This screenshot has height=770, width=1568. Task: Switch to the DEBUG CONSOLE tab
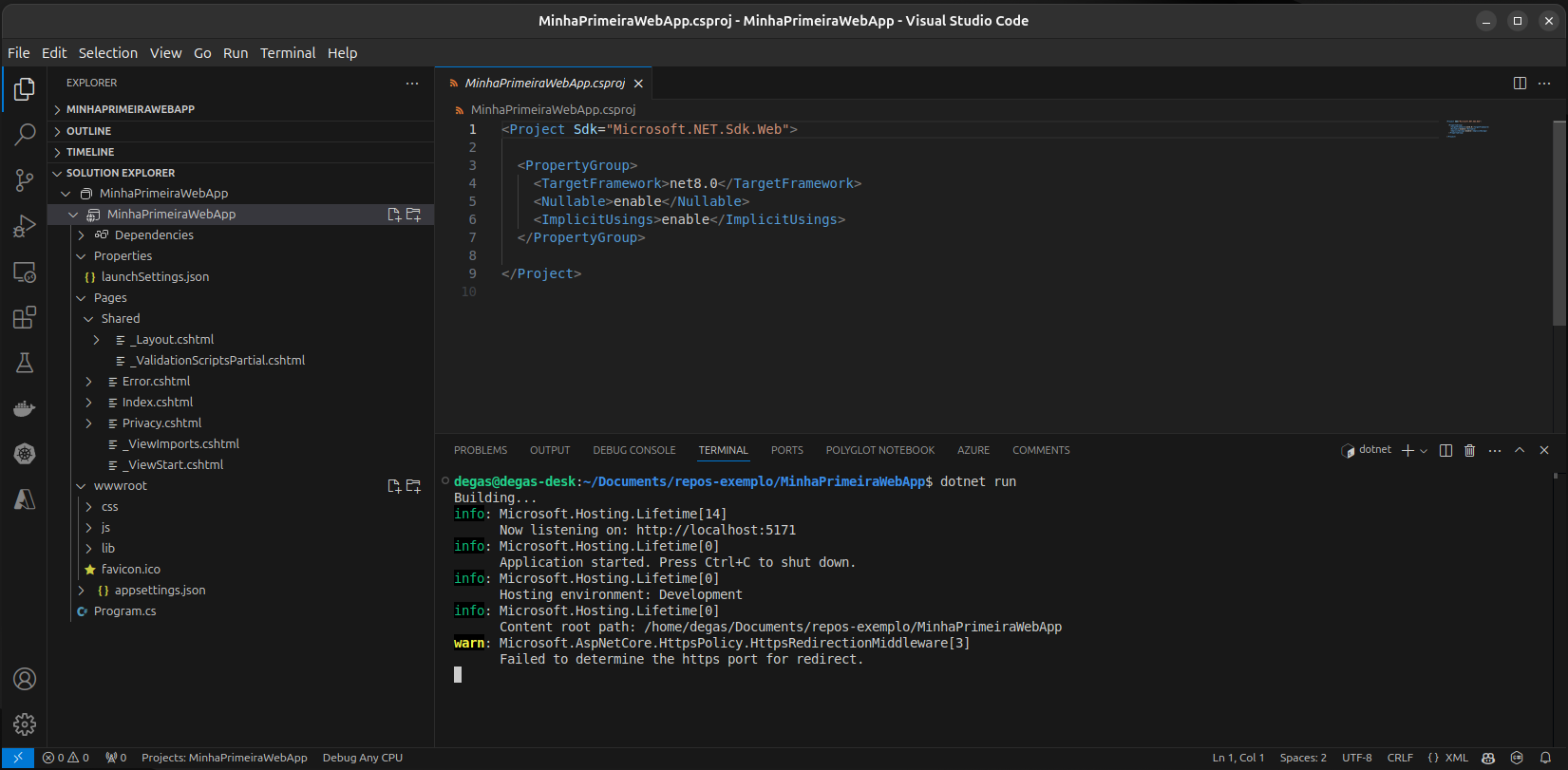coord(634,450)
